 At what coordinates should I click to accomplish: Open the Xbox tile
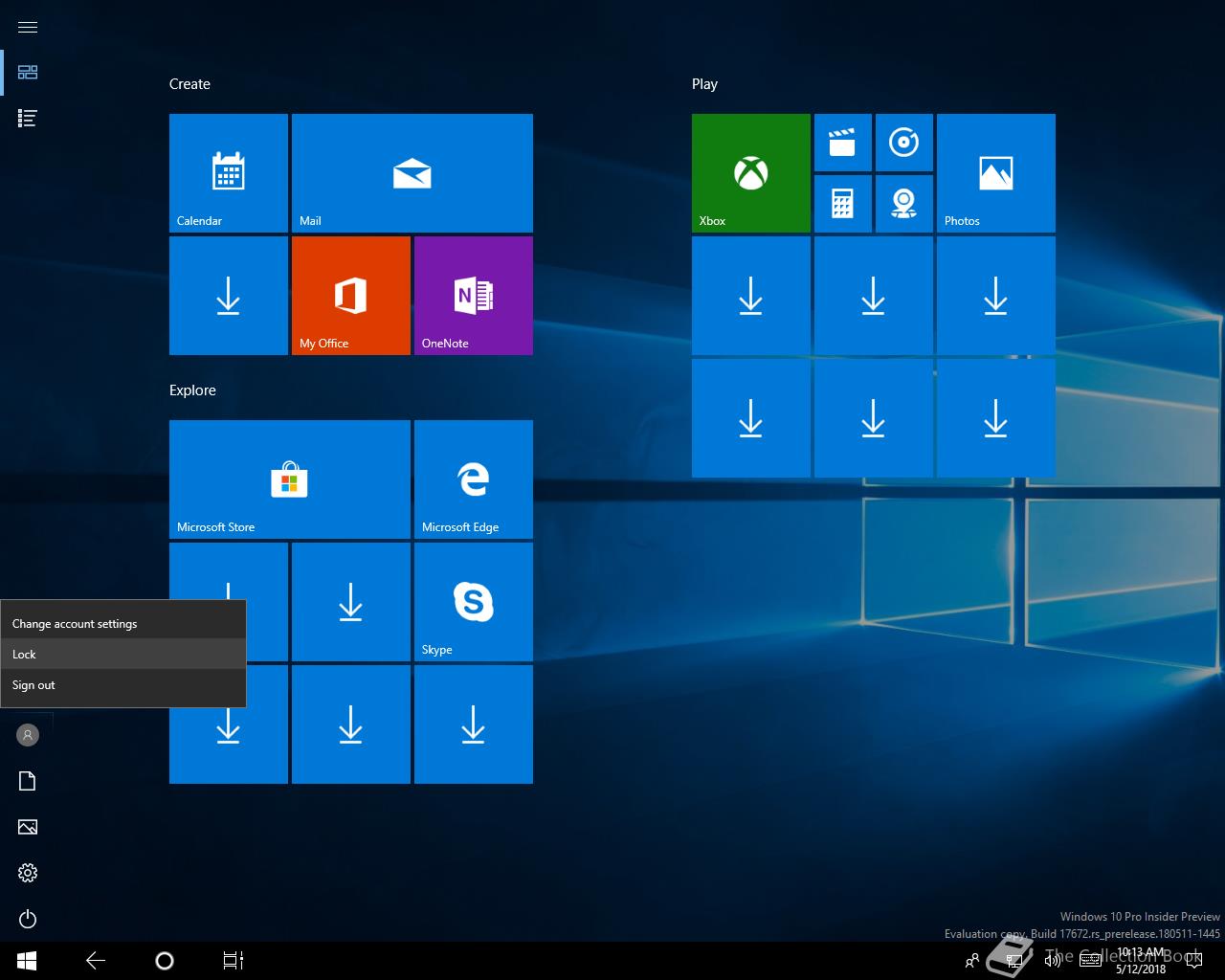751,173
